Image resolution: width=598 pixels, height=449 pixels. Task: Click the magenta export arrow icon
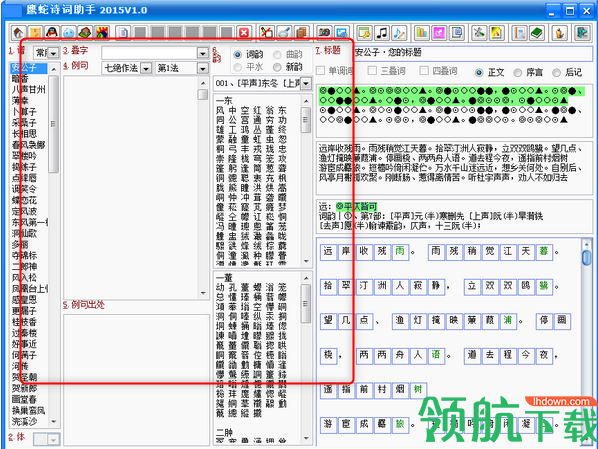pyautogui.click(x=439, y=33)
